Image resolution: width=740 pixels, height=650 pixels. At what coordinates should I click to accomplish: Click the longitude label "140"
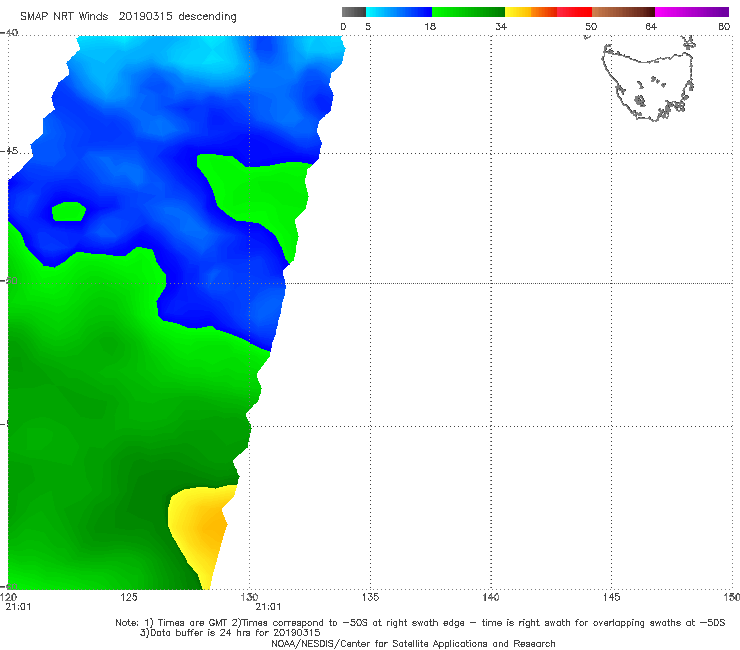coord(491,597)
